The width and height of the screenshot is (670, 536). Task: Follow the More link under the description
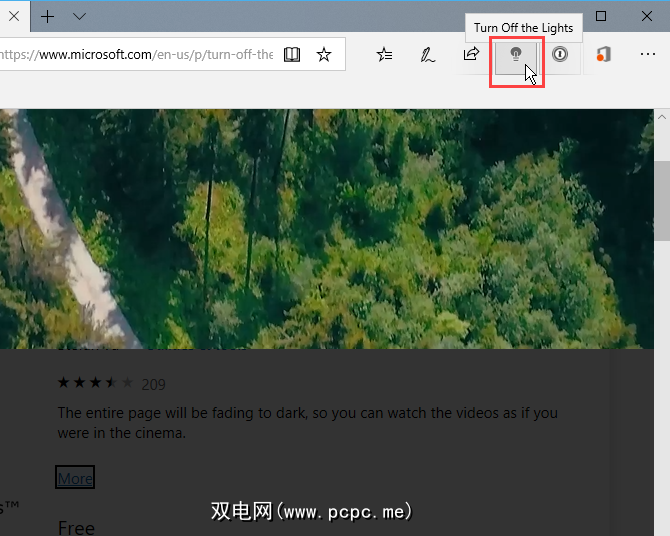(75, 478)
